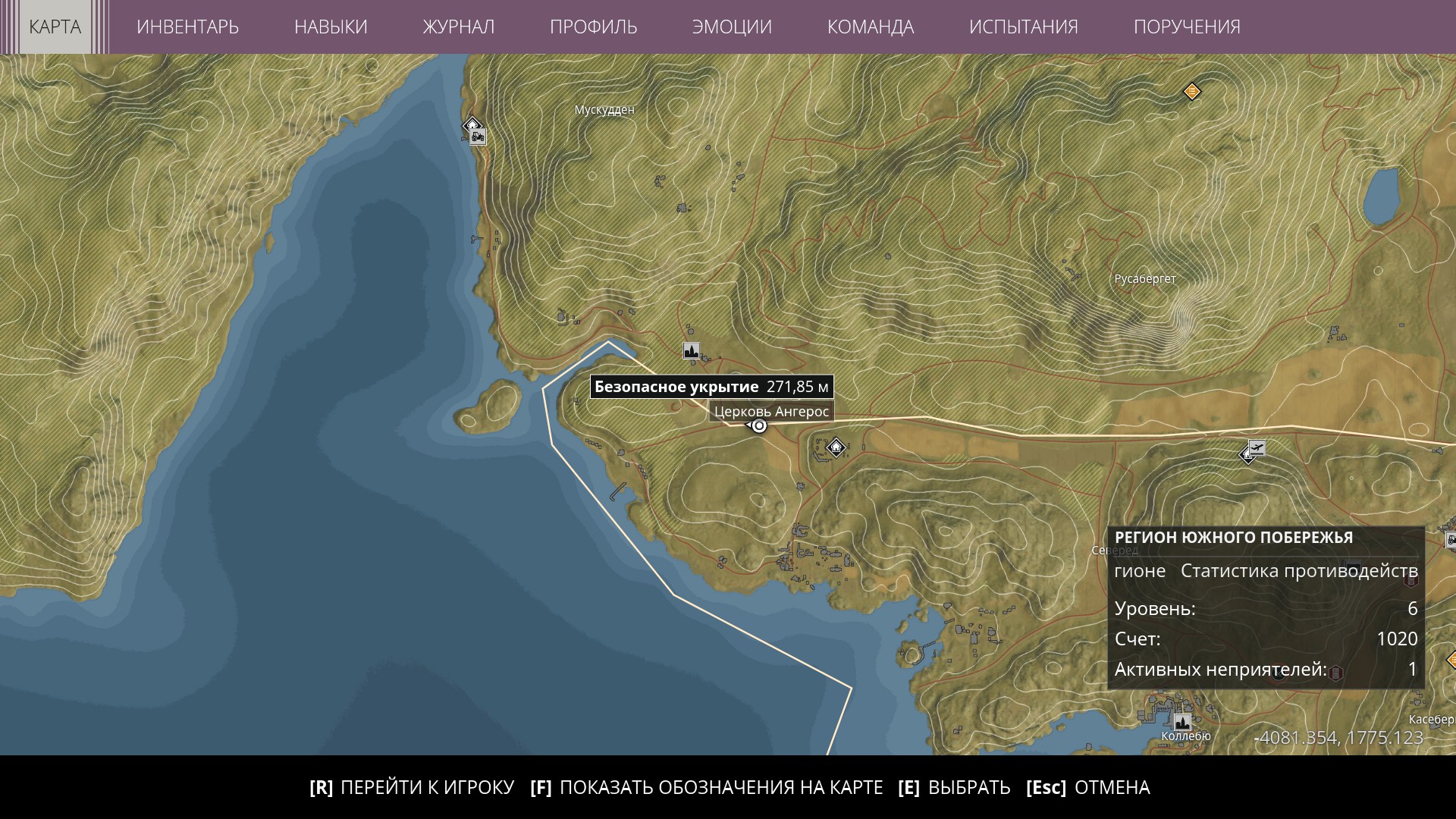
Task: Click the town icon above Коллебю label
Action: coord(1182,721)
